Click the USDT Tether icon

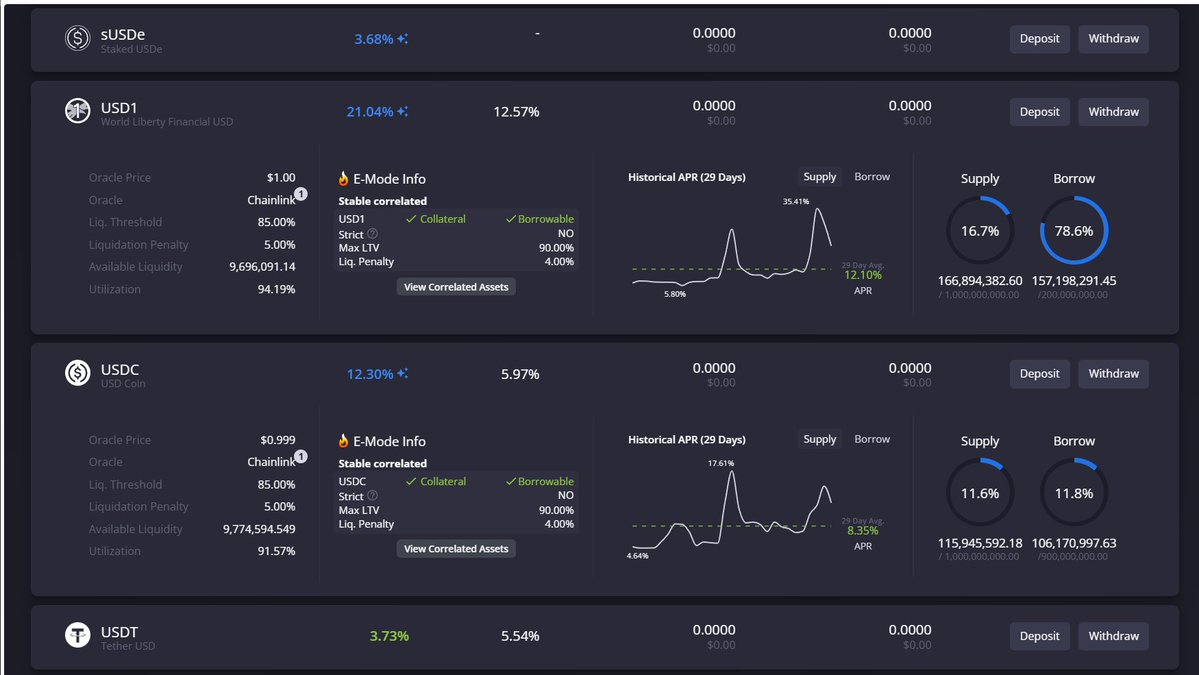tap(78, 635)
